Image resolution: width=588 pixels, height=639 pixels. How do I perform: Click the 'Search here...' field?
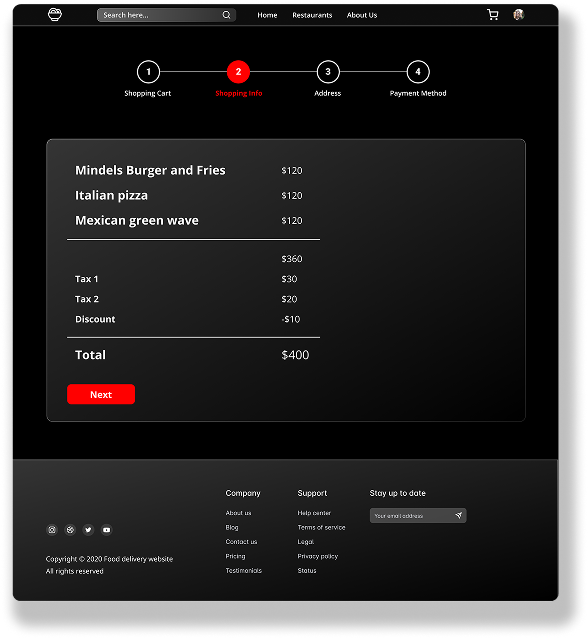[166, 15]
